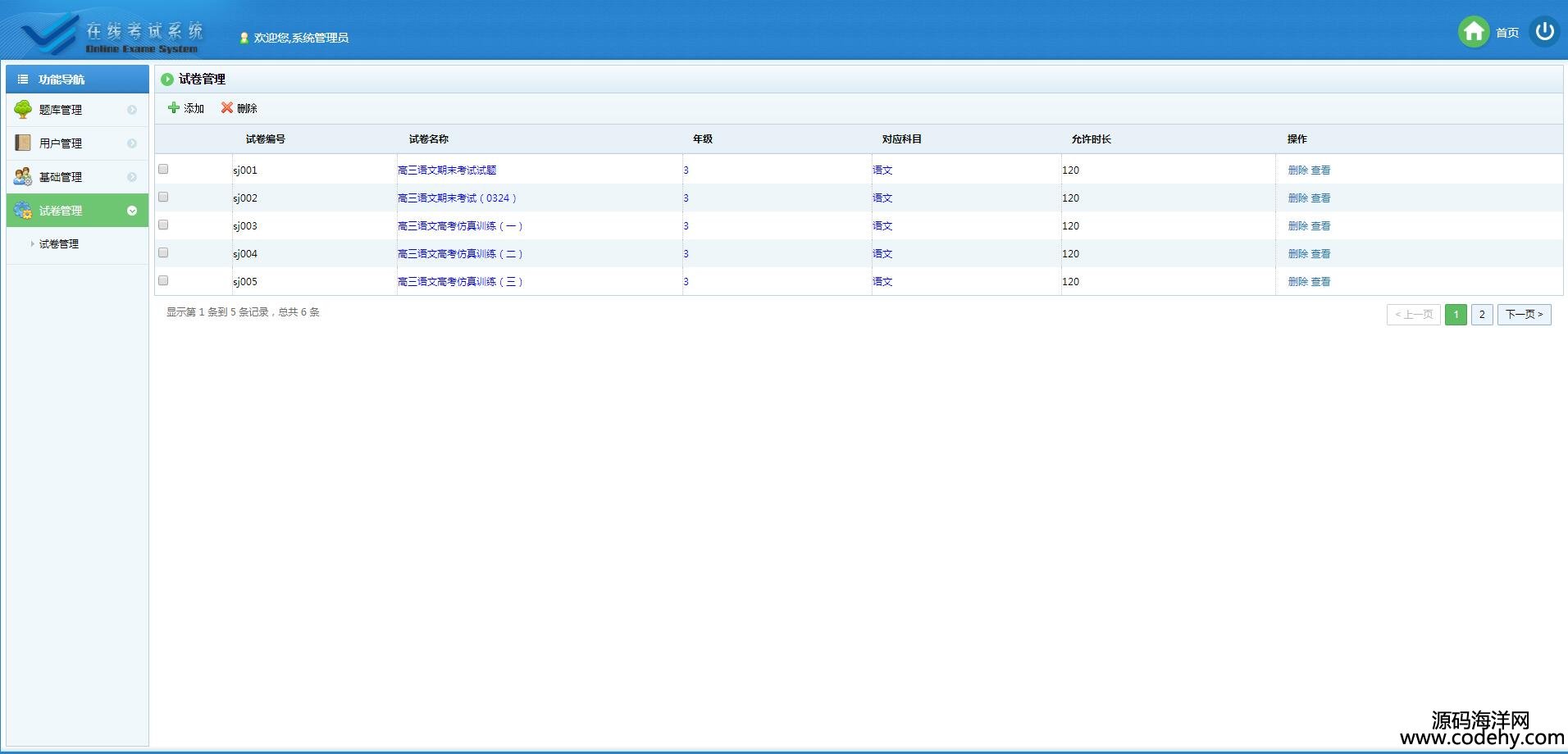Viewport: 1568px width, 754px height.
Task: Click the people icon for 基础管理
Action: 23,177
